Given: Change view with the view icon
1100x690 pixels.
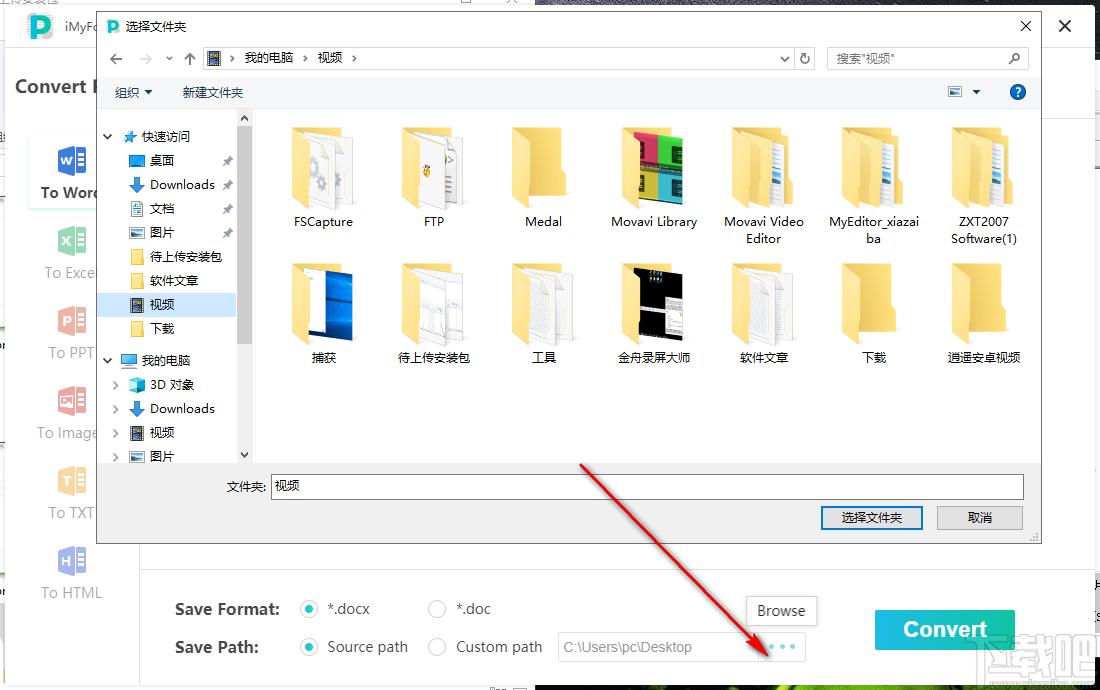Looking at the screenshot, I should point(955,92).
